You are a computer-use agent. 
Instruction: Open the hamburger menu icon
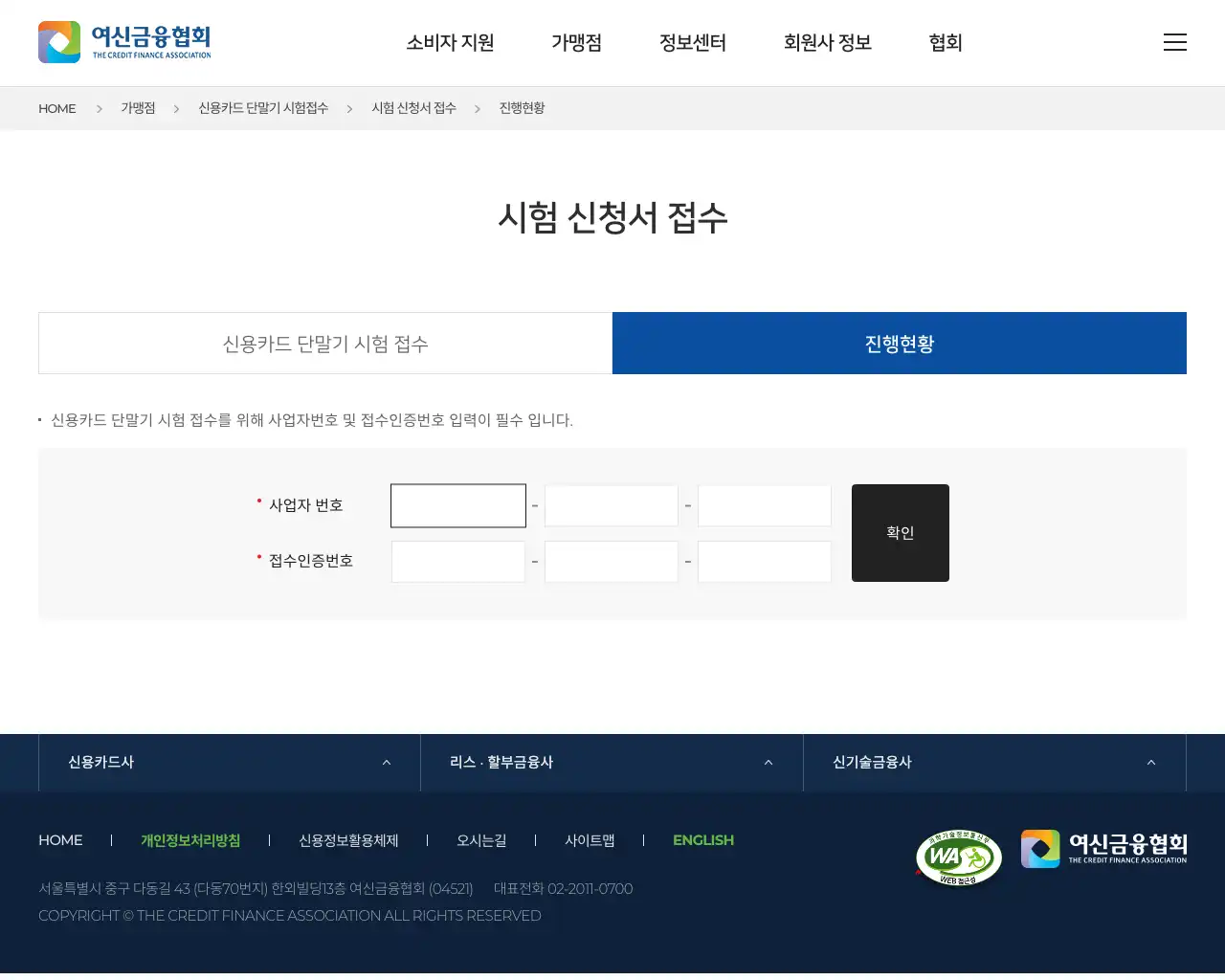pyautogui.click(x=1175, y=42)
